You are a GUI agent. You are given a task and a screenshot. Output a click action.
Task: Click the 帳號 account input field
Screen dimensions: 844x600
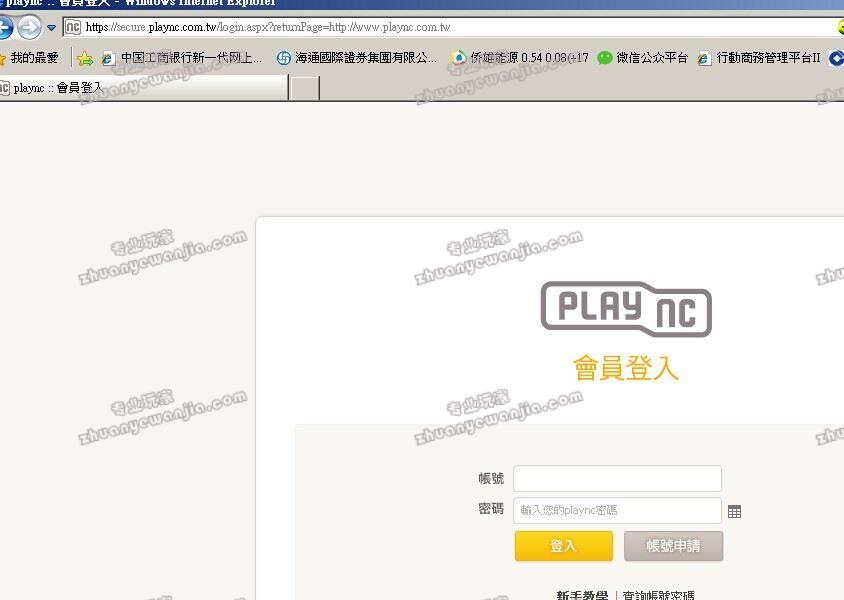coord(617,478)
